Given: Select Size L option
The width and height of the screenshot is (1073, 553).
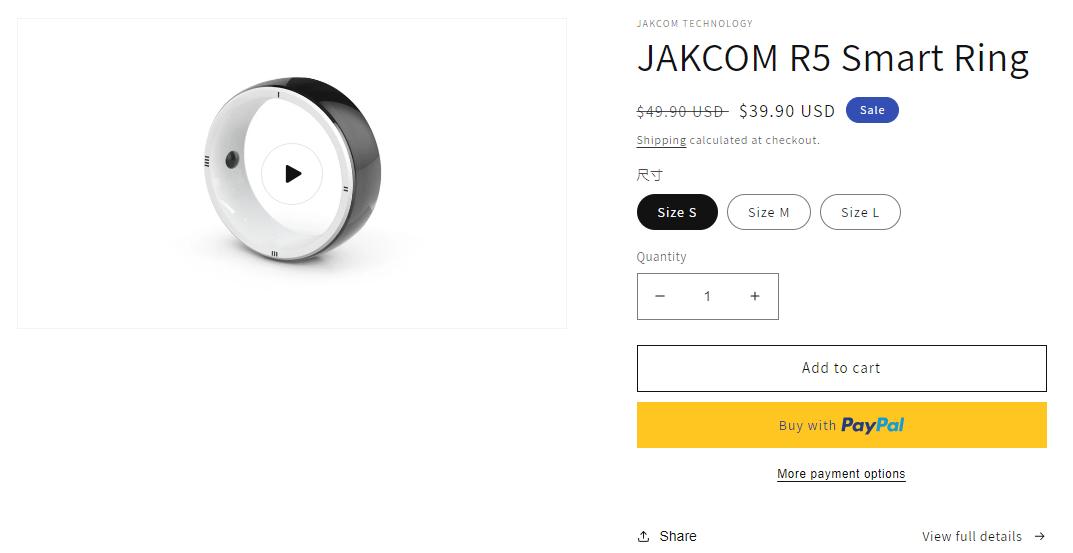Looking at the screenshot, I should [x=860, y=212].
